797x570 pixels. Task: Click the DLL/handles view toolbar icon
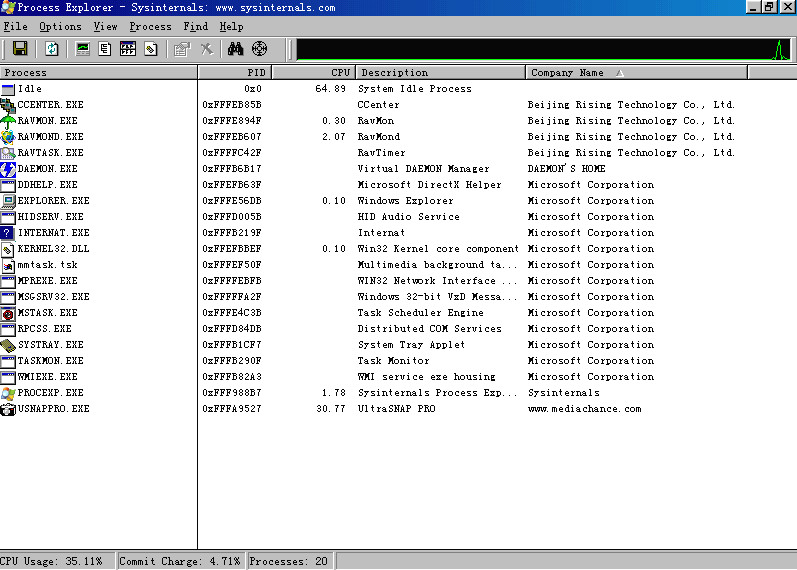tap(151, 49)
